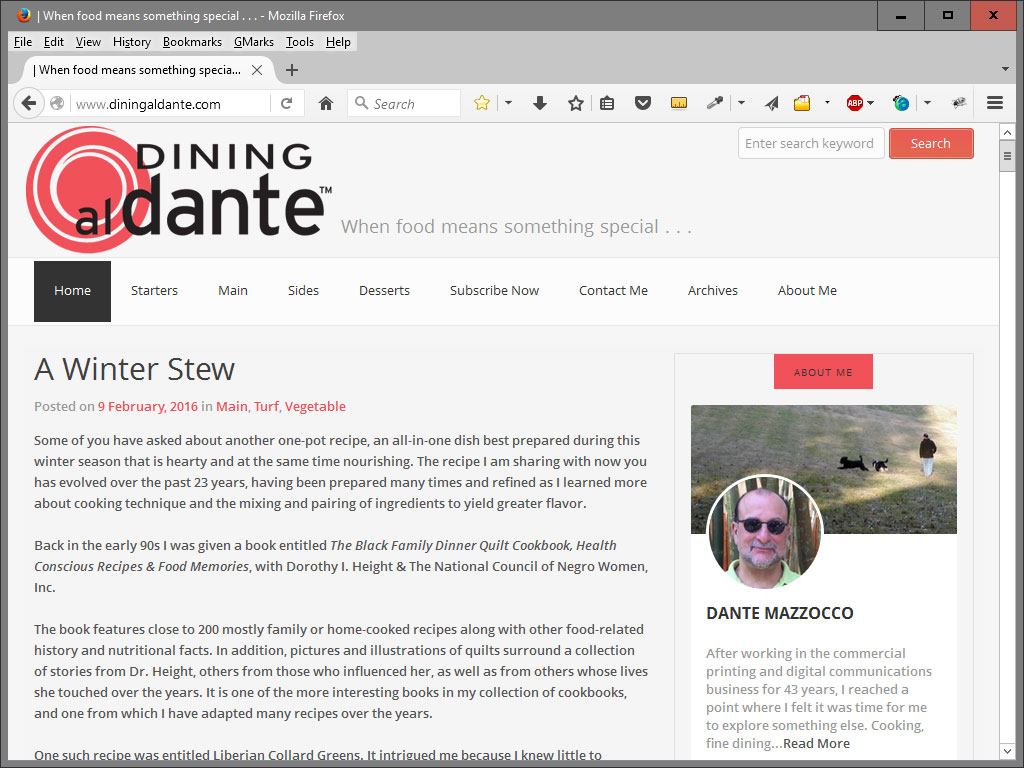Viewport: 1024px width, 768px height.
Task: Open Contact Me page
Action: click(x=613, y=291)
